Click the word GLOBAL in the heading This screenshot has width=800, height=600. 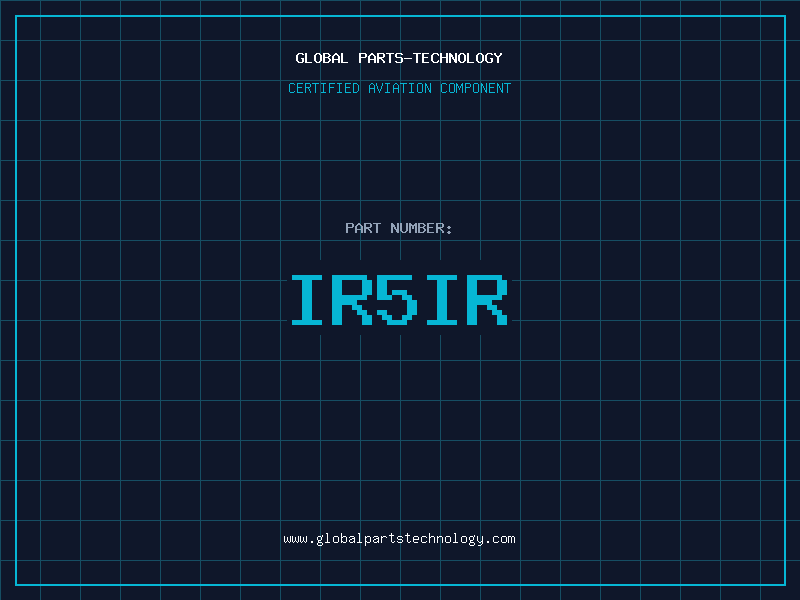(x=322, y=58)
